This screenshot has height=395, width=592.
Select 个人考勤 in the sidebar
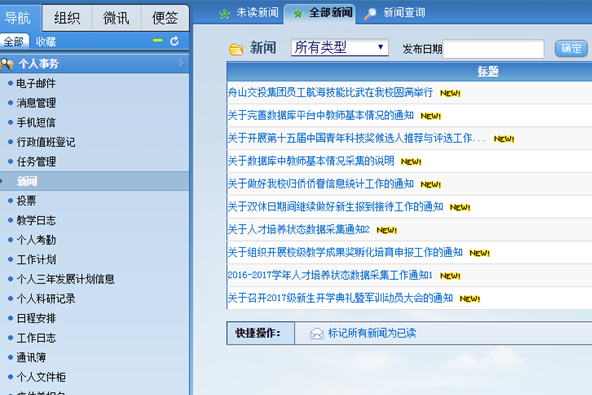[x=36, y=240]
